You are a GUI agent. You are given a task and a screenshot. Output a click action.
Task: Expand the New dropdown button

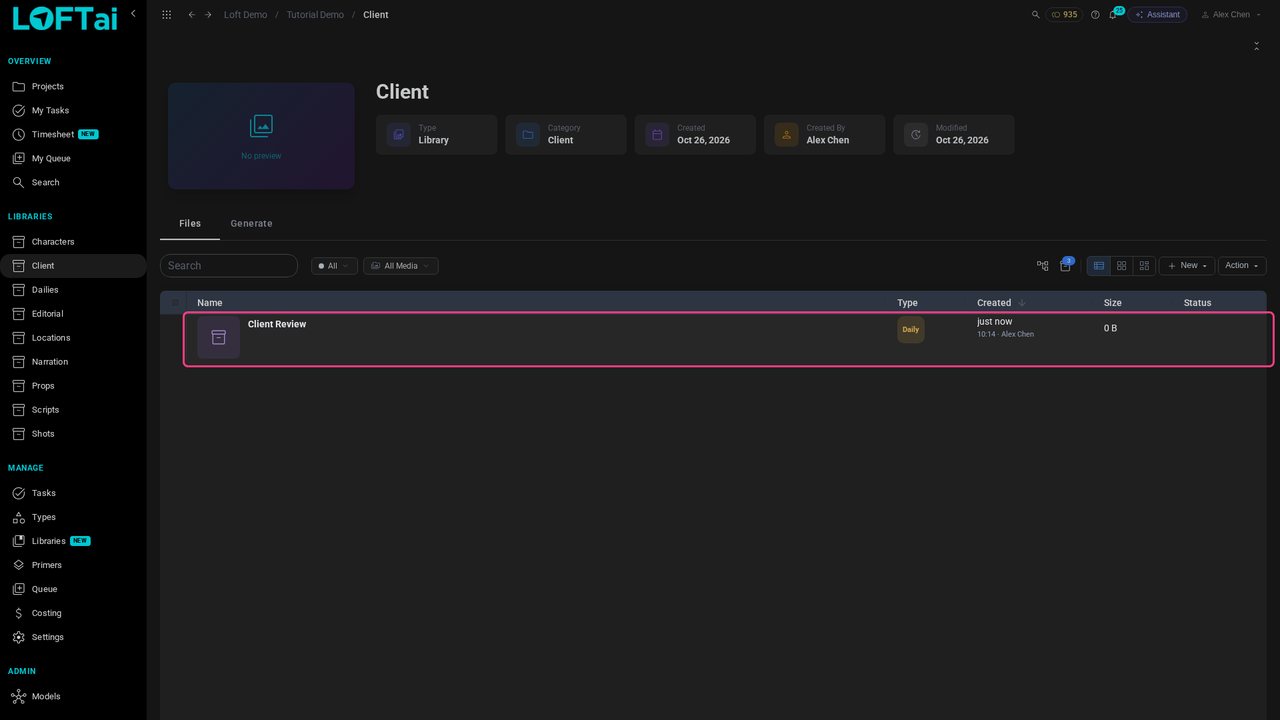[1187, 266]
